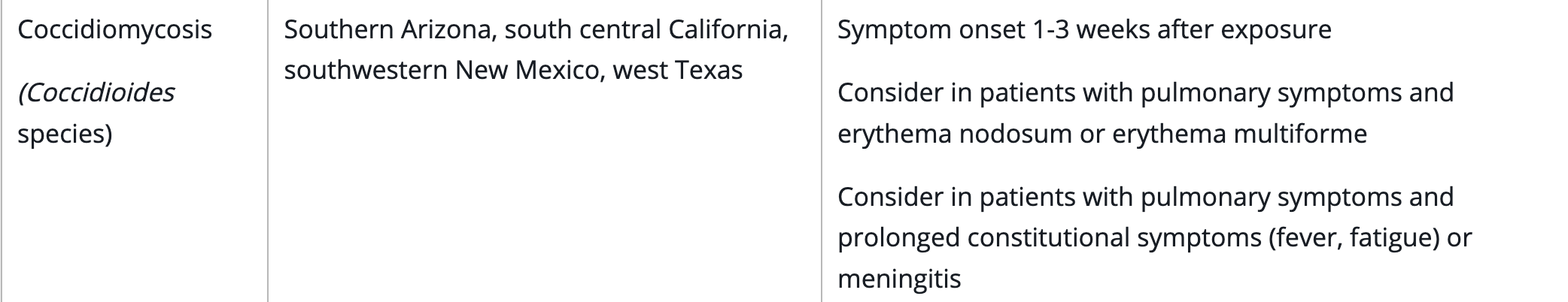The image size is (1568, 302).
Task: Click the italic Coccidioides text
Action: pos(98,93)
